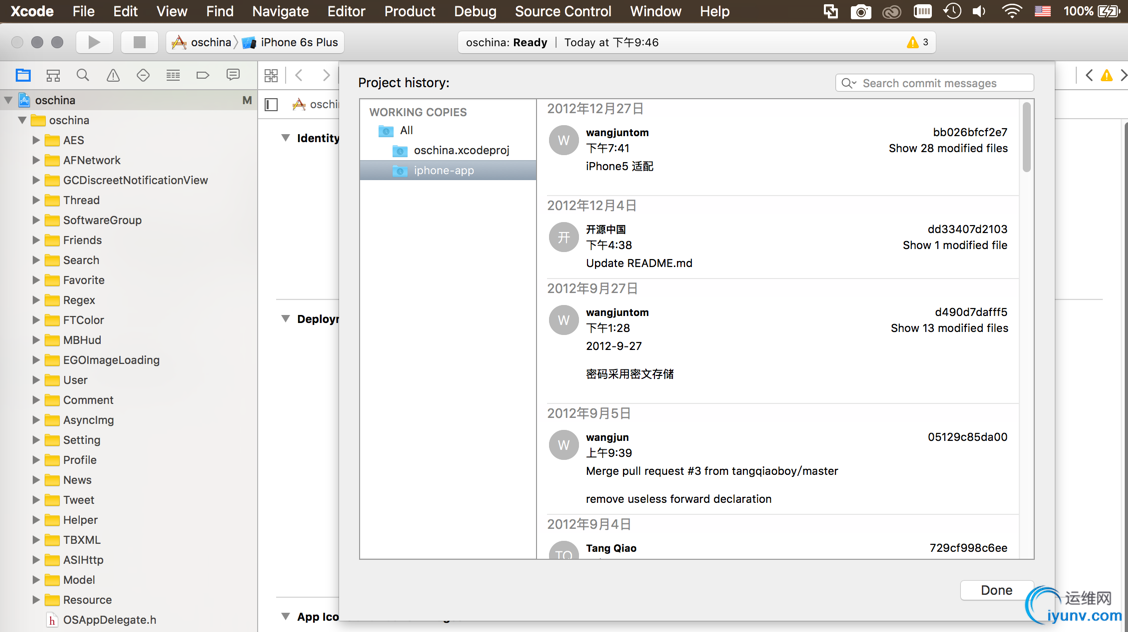Click commit hash bb026bfcf2e7
Viewport: 1128px width, 632px height.
pyautogui.click(x=970, y=132)
